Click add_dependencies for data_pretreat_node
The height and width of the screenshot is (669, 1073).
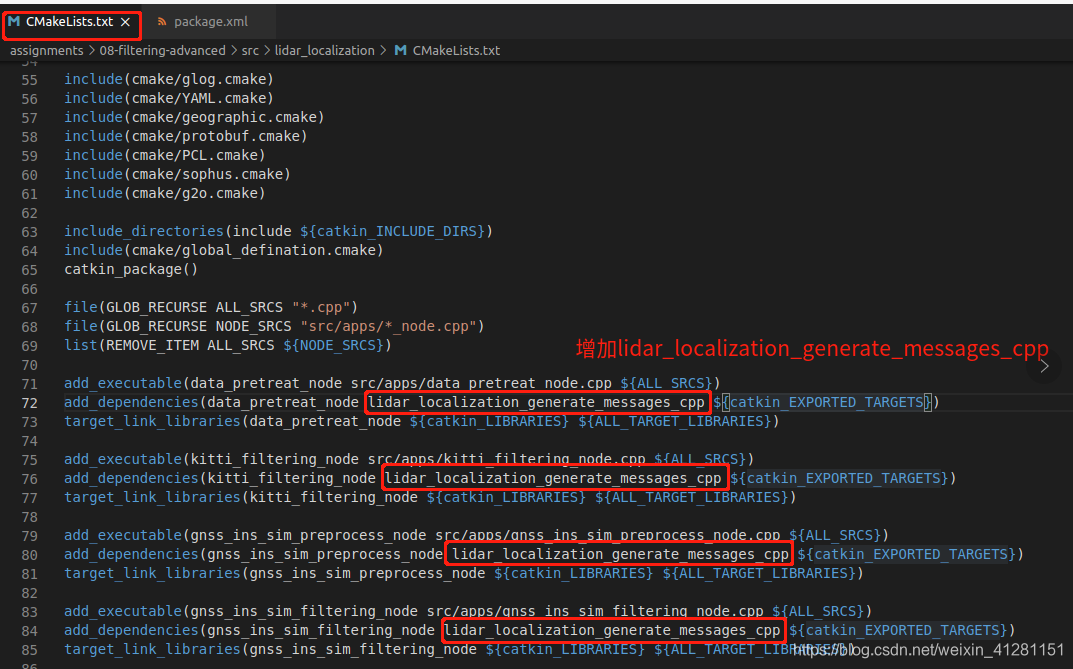(502, 402)
